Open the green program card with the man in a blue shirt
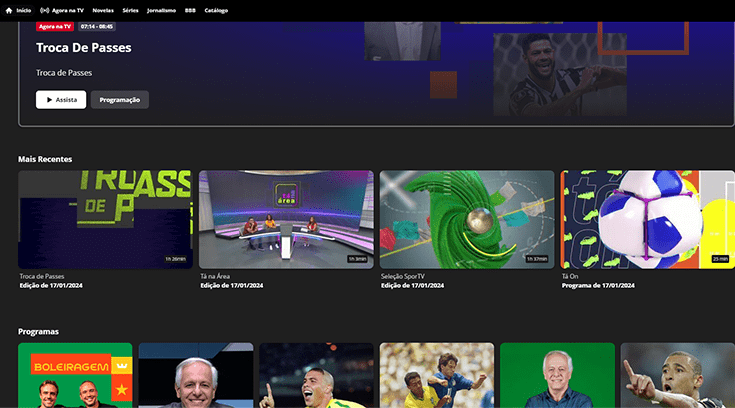 pyautogui.click(x=557, y=375)
